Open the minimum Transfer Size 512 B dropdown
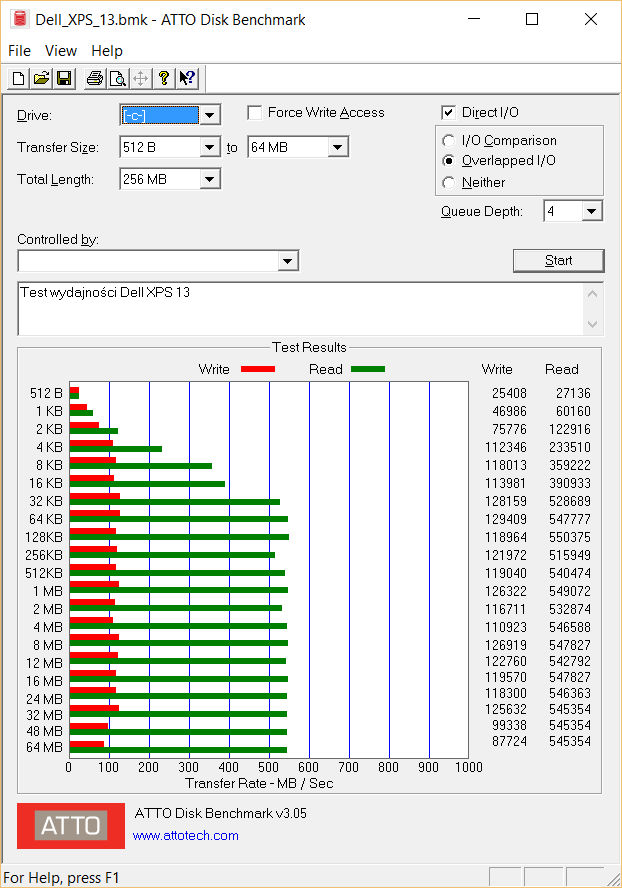622x888 pixels. coord(210,147)
